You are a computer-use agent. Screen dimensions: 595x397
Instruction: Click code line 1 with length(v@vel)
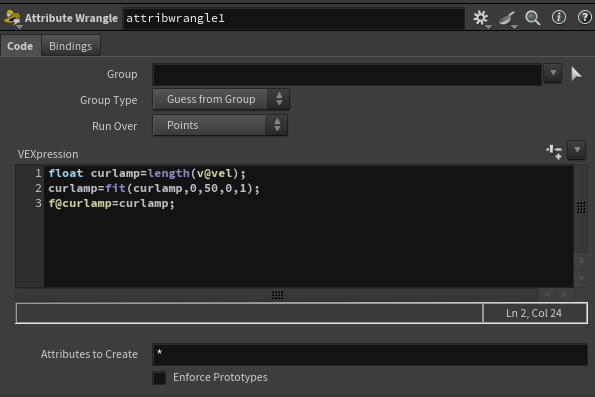coord(147,173)
